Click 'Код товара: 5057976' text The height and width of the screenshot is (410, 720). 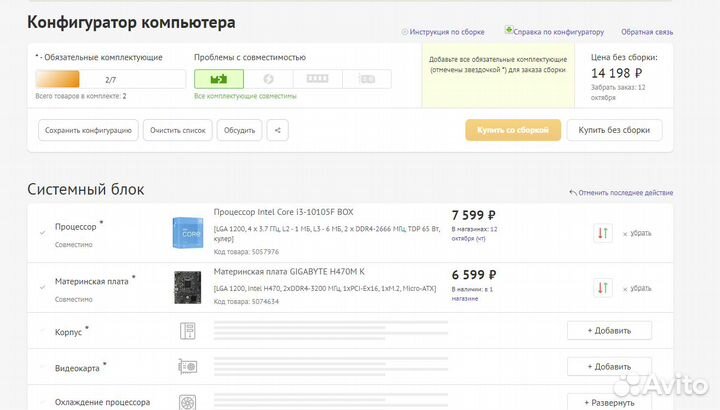[x=246, y=252]
